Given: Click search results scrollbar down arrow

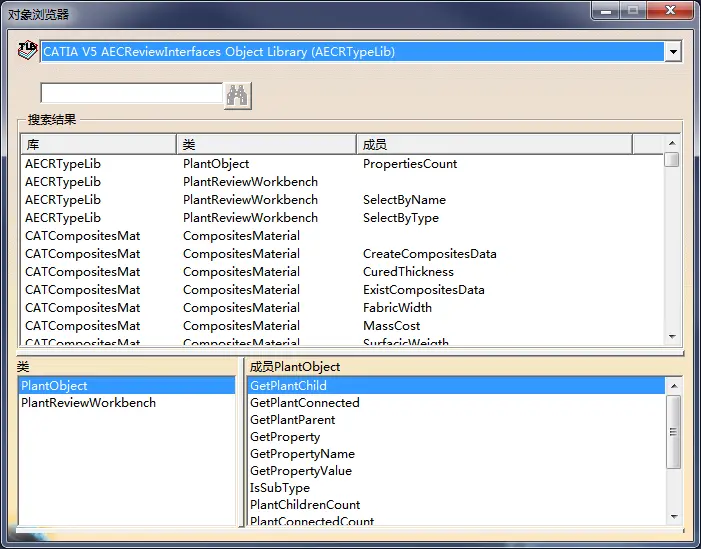Looking at the screenshot, I should (x=672, y=337).
